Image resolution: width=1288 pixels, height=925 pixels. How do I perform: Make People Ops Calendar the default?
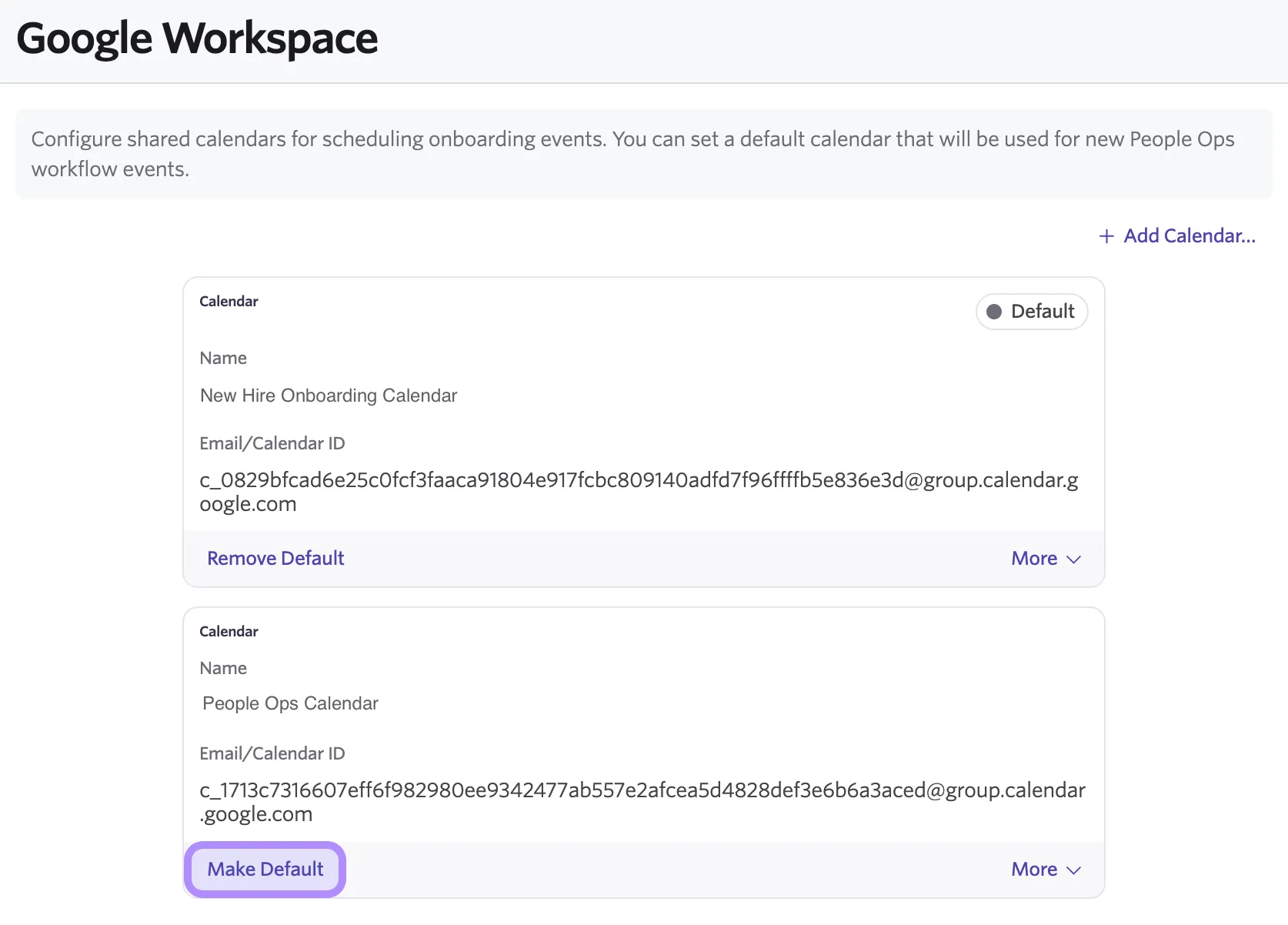[265, 869]
